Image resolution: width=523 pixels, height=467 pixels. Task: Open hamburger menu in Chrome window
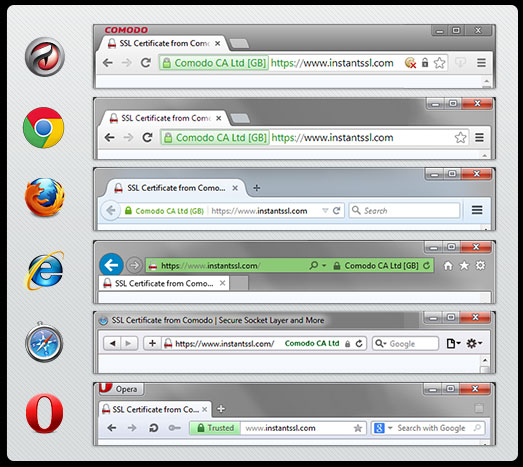(x=479, y=137)
